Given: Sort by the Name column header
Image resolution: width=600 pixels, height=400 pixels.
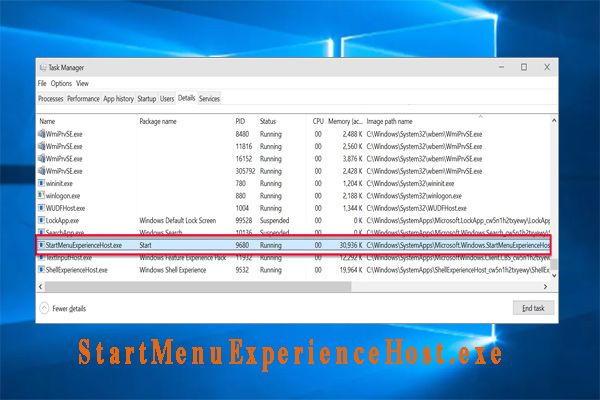Looking at the screenshot, I should 47,121.
